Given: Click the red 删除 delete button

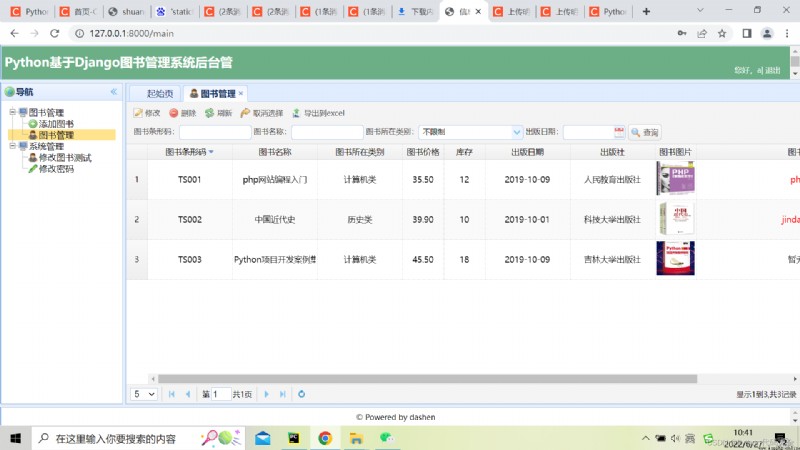Looking at the screenshot, I should [183, 113].
